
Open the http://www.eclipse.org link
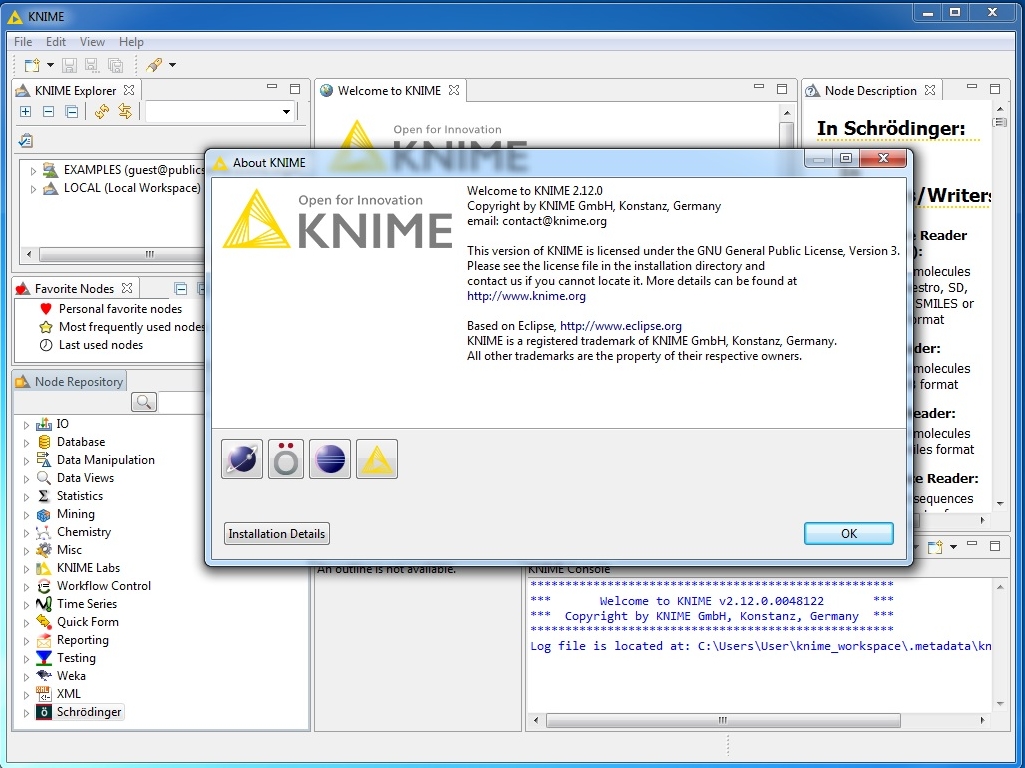coord(621,326)
